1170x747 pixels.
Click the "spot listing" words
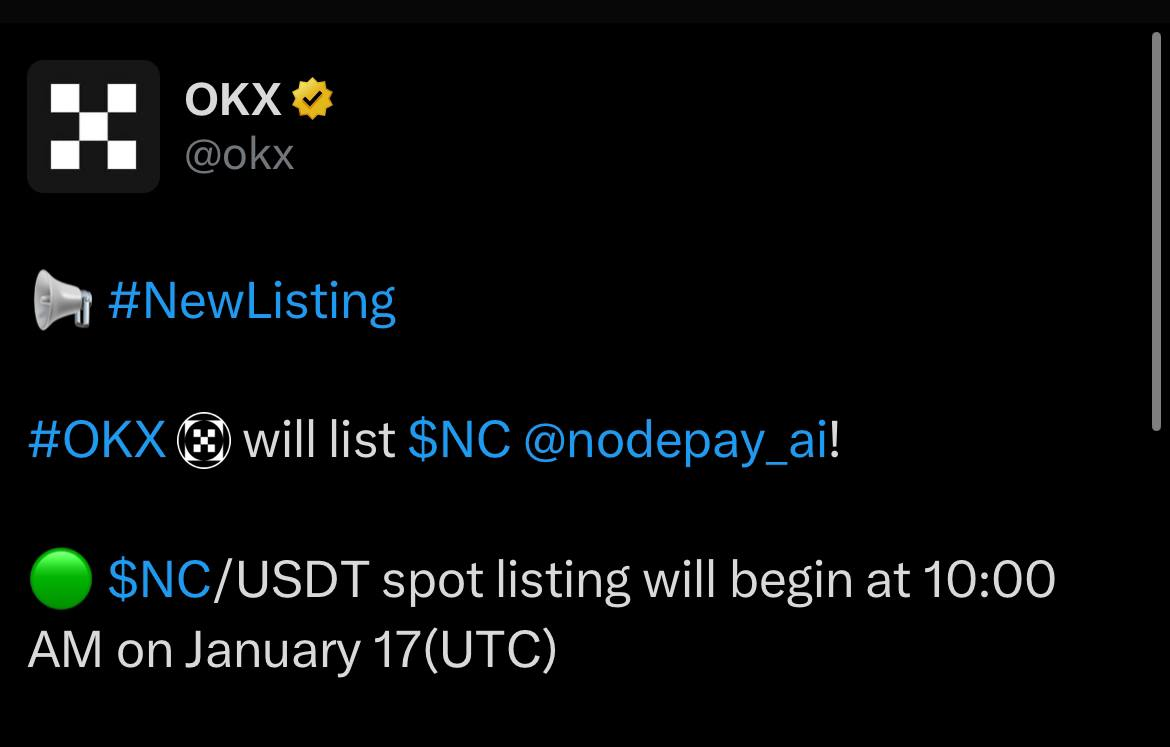(x=506, y=581)
